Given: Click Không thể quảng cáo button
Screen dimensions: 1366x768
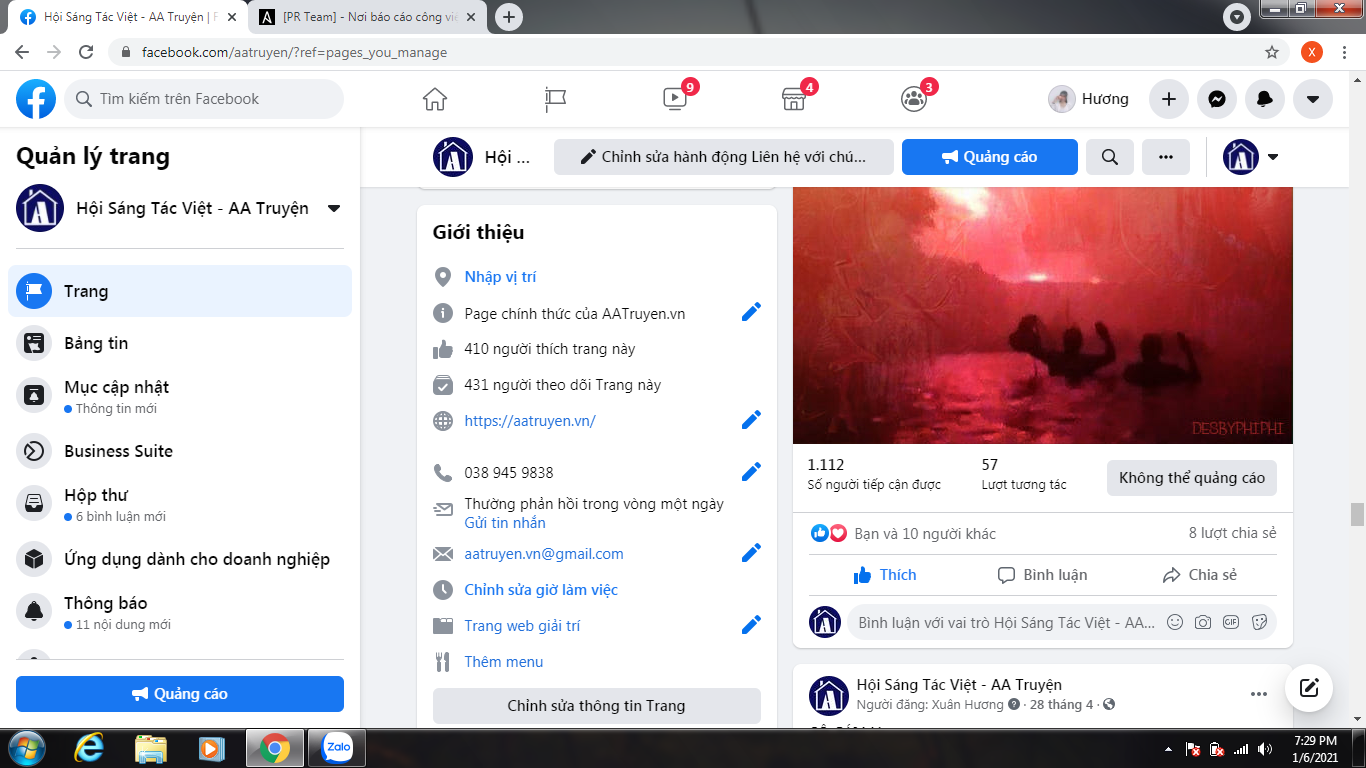Looking at the screenshot, I should coord(1192,478).
